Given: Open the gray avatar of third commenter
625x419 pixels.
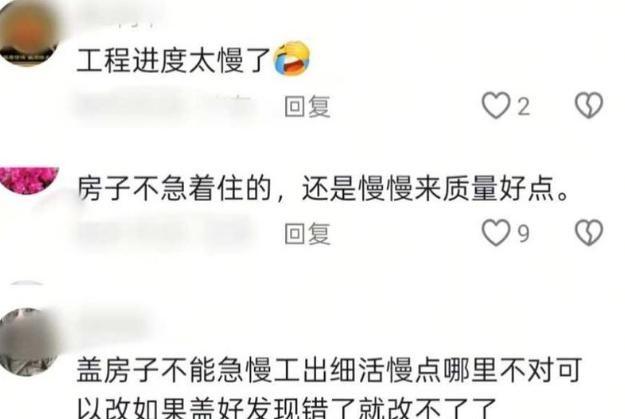Looking at the screenshot, I should [x=28, y=342].
